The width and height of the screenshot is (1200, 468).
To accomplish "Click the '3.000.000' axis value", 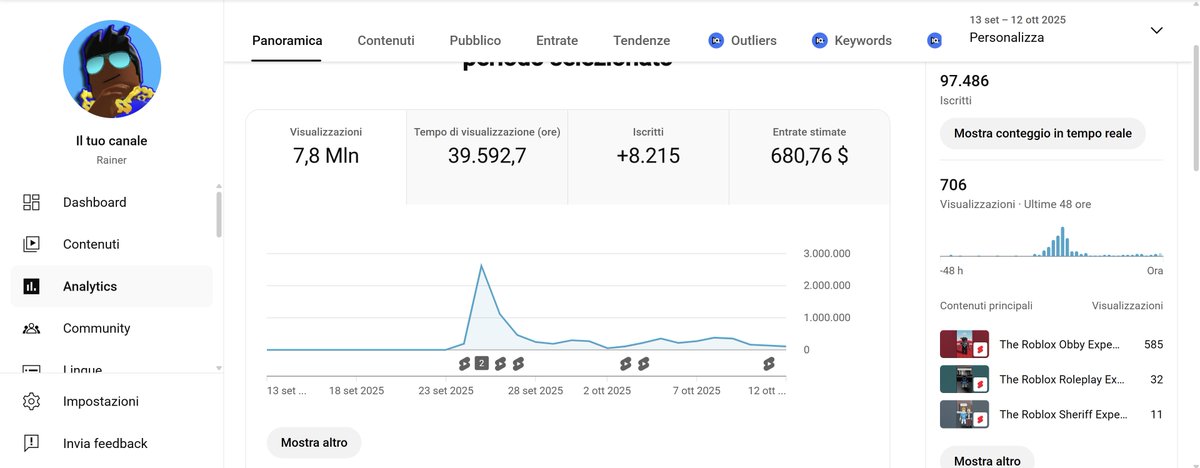I will click(x=826, y=254).
